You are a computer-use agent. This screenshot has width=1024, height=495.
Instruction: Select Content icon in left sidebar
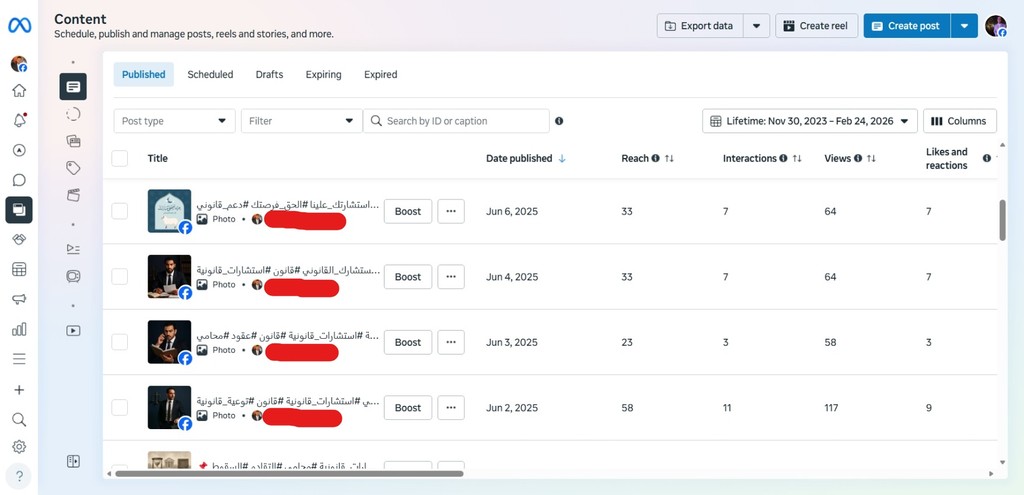(x=19, y=210)
